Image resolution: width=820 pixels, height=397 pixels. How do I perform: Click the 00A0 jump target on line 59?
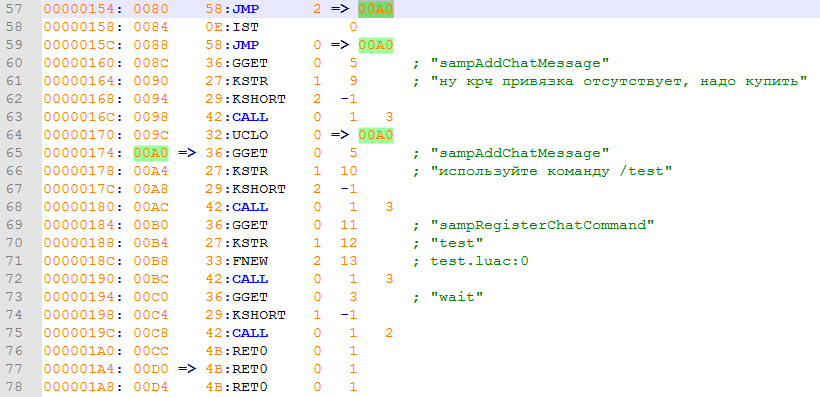point(375,45)
